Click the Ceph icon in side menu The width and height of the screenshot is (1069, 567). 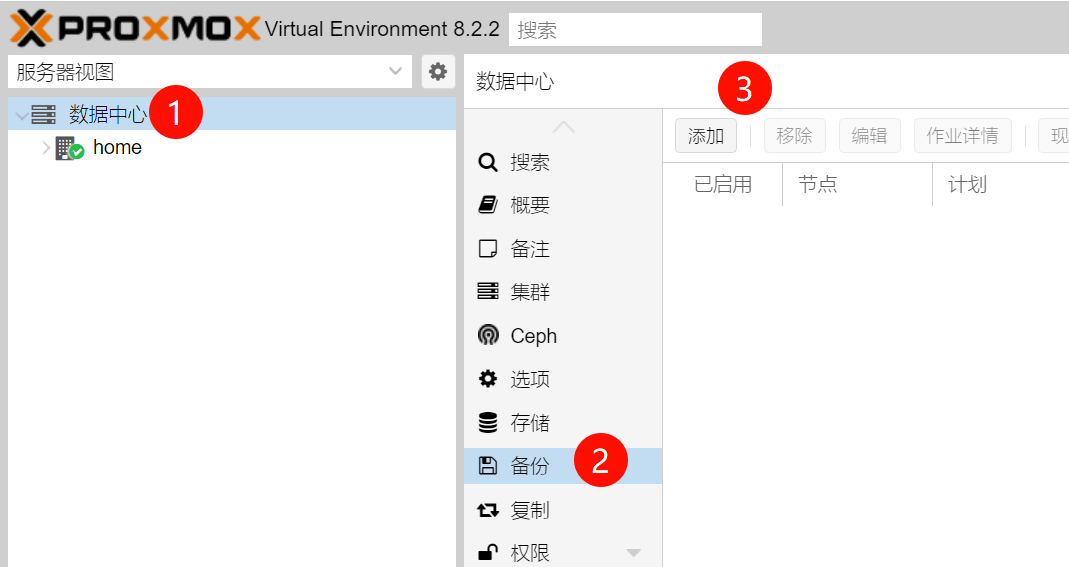coord(488,336)
